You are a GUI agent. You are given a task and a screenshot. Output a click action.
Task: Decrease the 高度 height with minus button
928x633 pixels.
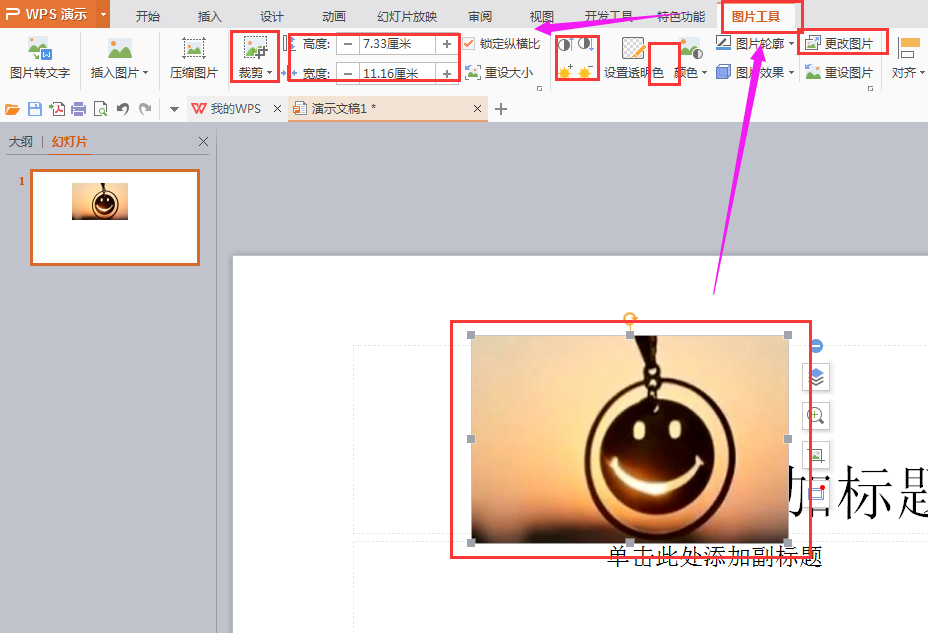tap(348, 44)
